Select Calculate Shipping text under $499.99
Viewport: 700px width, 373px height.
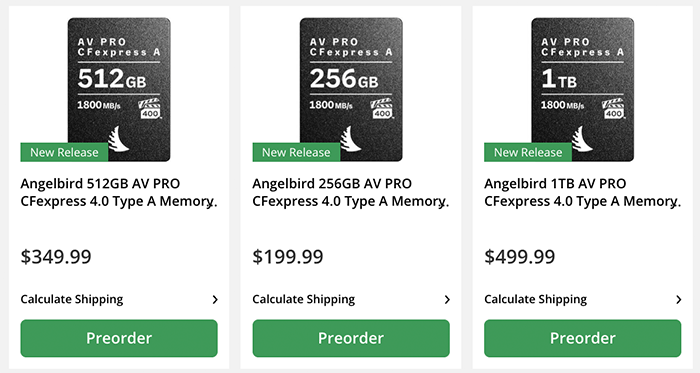(x=535, y=299)
